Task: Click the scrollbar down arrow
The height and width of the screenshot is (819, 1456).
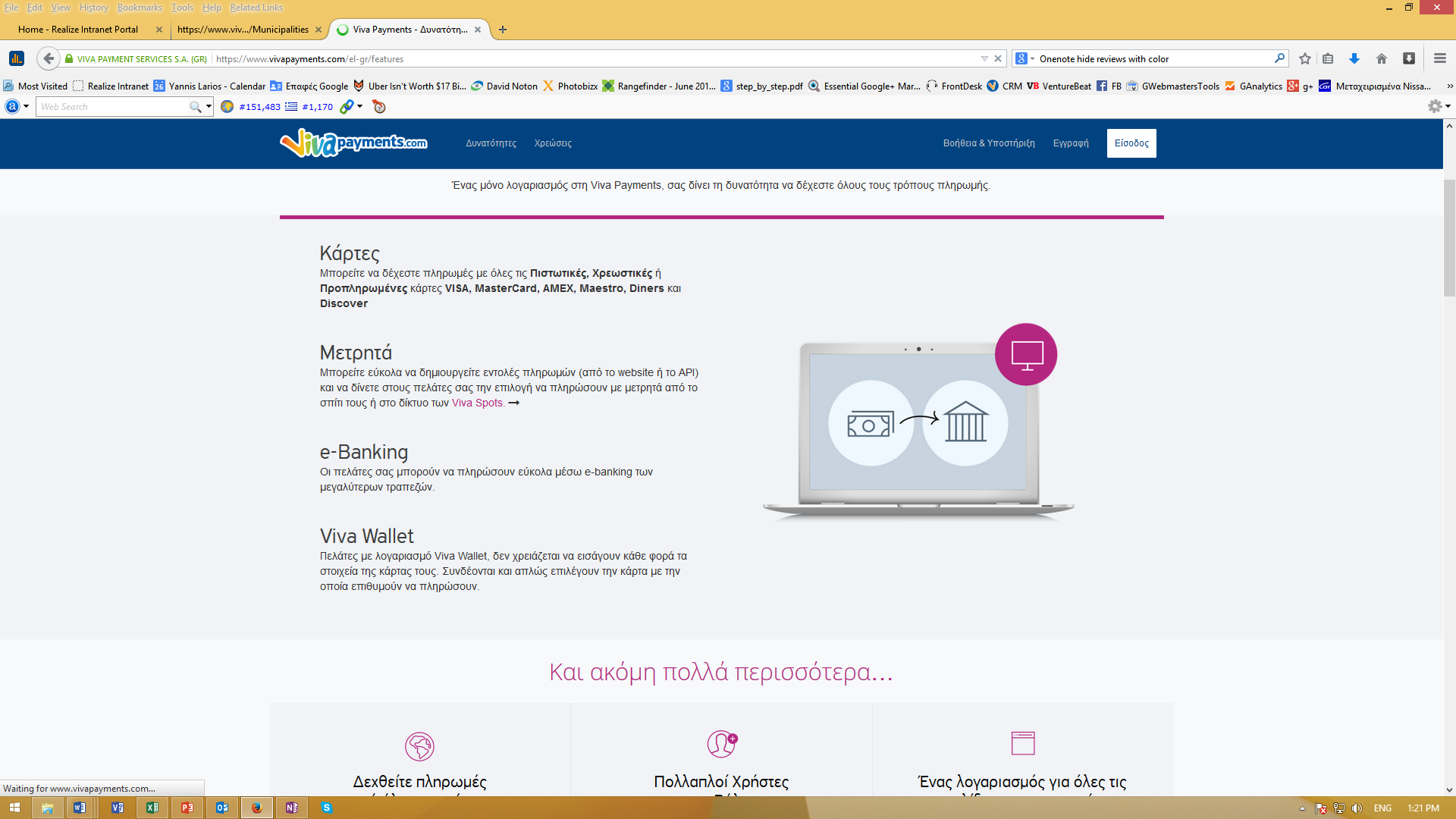Action: pyautogui.click(x=1449, y=789)
